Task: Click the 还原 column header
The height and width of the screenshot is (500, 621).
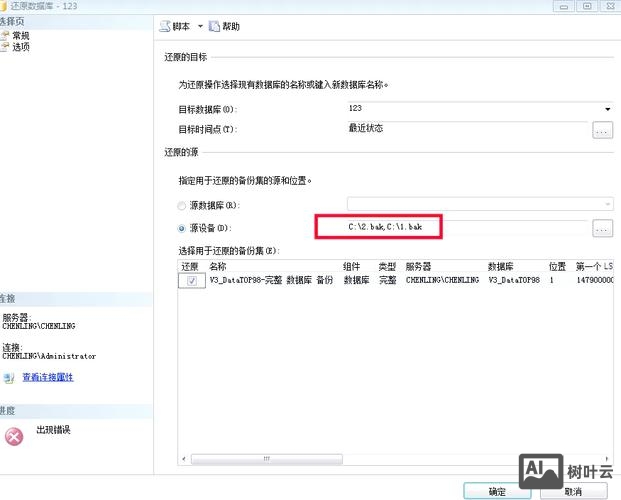Action: (192, 267)
